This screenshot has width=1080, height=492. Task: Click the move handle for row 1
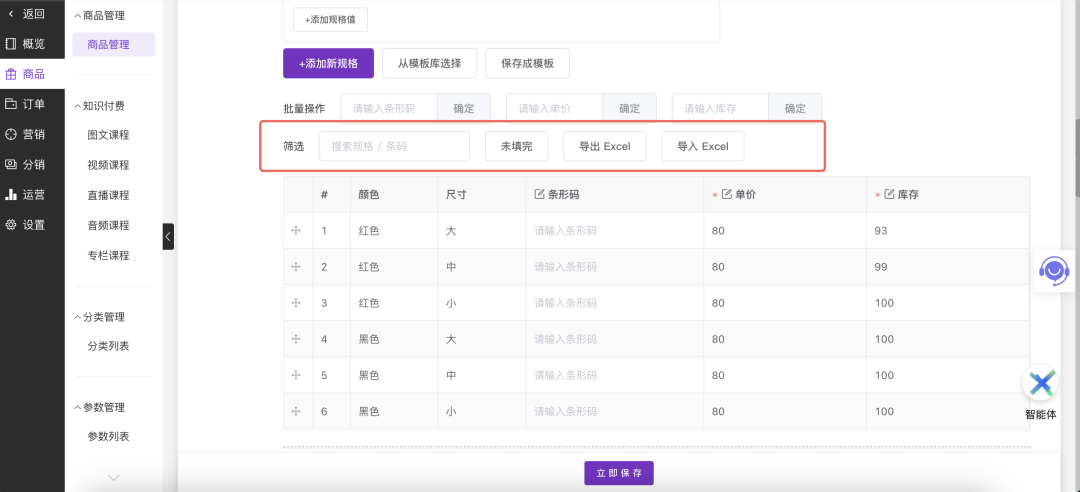coord(296,231)
